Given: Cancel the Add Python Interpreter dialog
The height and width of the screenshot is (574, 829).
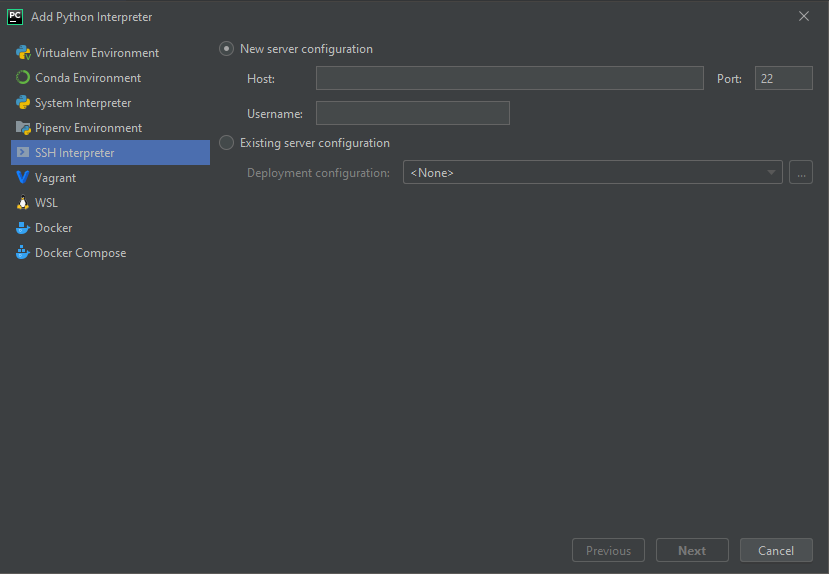Looking at the screenshot, I should (x=776, y=550).
